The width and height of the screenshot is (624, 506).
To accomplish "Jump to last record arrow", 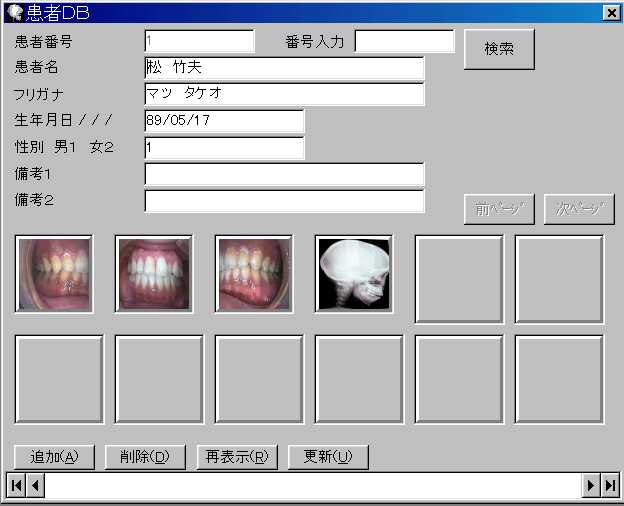I will click(x=609, y=485).
